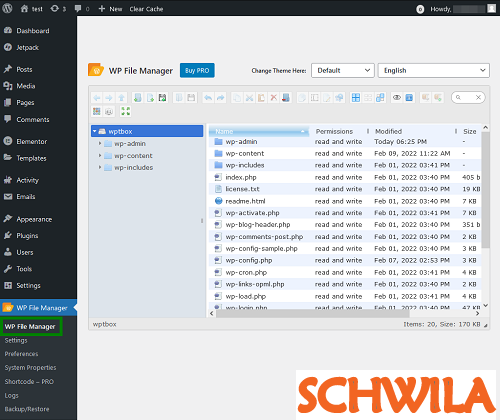Click the Create archive toolbar icon
Image resolution: width=500 pixels, height=420 pixels.
[x=438, y=98]
